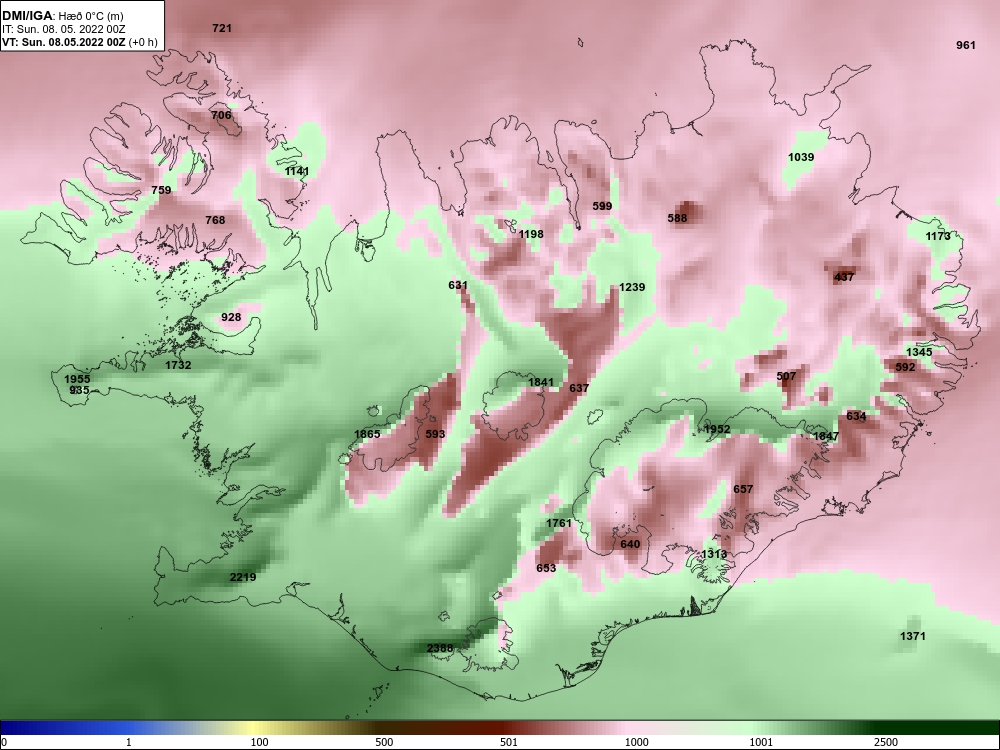Click the 507 height label

786,376
